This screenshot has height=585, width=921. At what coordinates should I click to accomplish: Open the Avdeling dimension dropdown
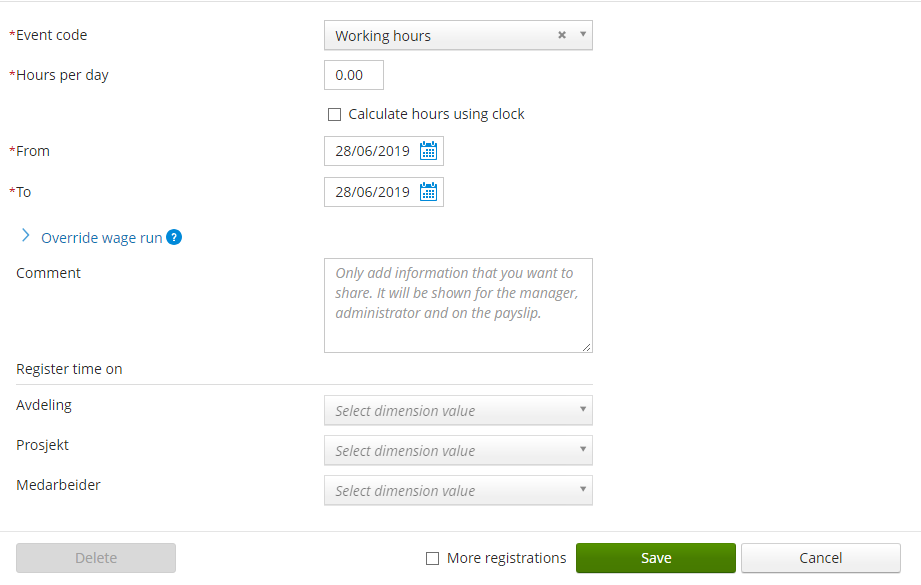click(458, 411)
